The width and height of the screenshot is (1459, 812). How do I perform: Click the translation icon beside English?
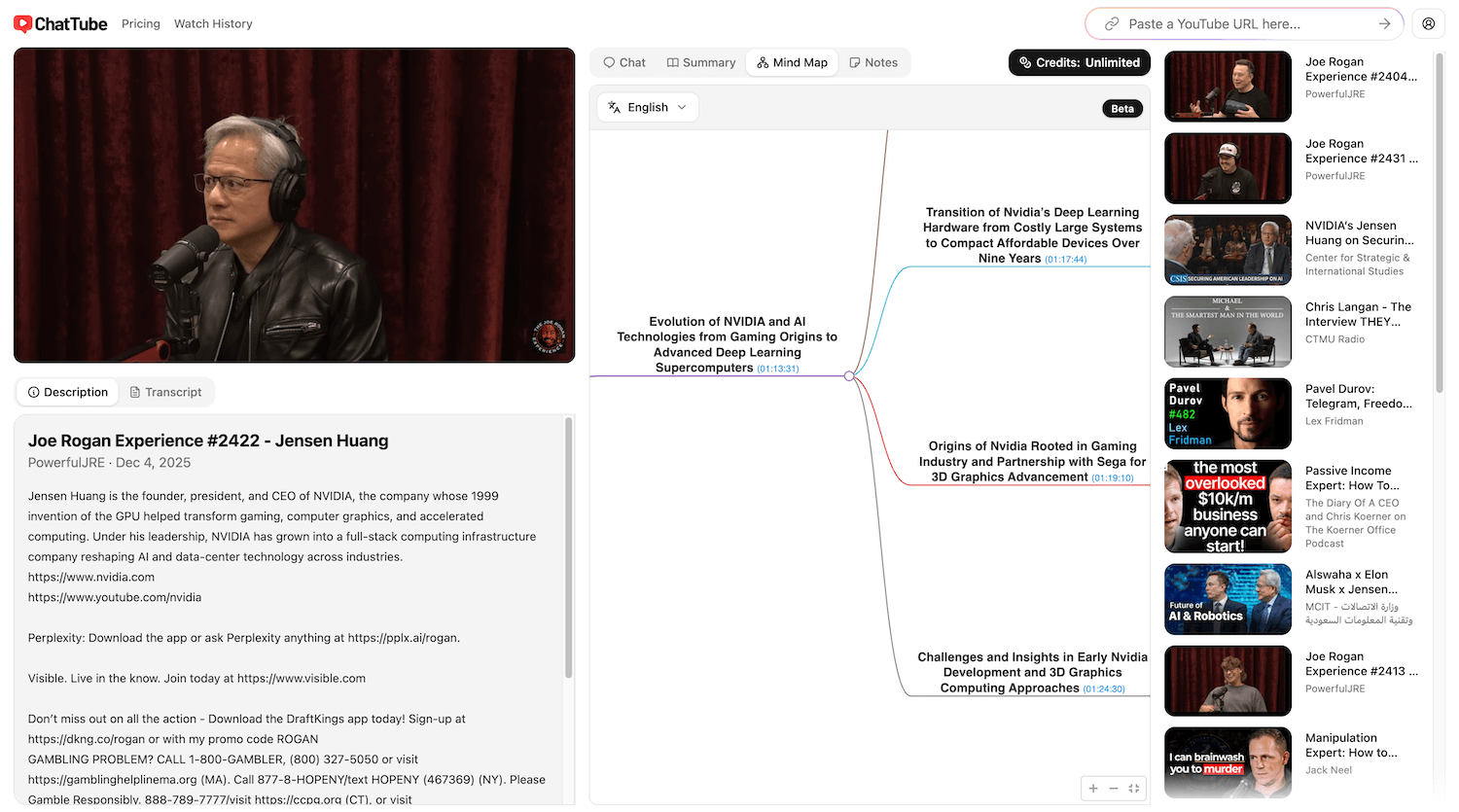(x=614, y=107)
